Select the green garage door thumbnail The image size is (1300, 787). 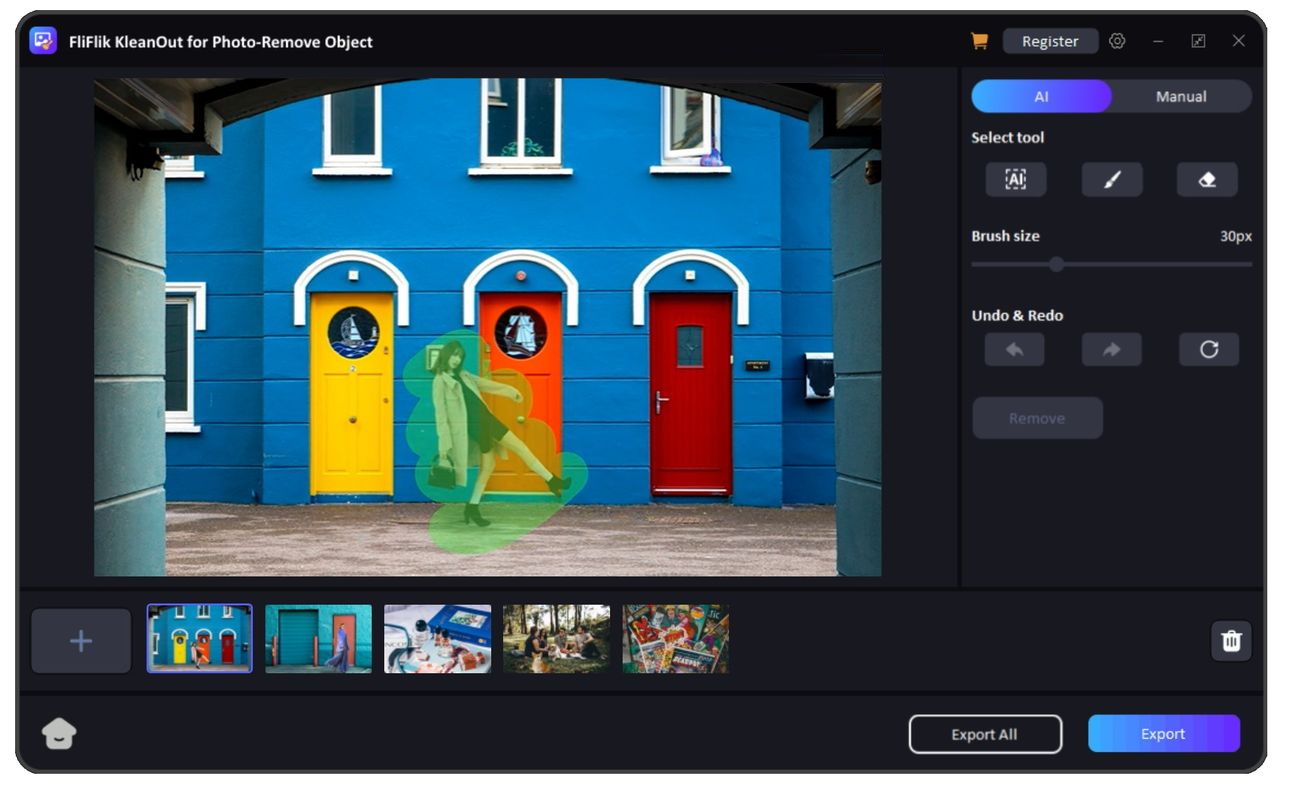(x=318, y=639)
